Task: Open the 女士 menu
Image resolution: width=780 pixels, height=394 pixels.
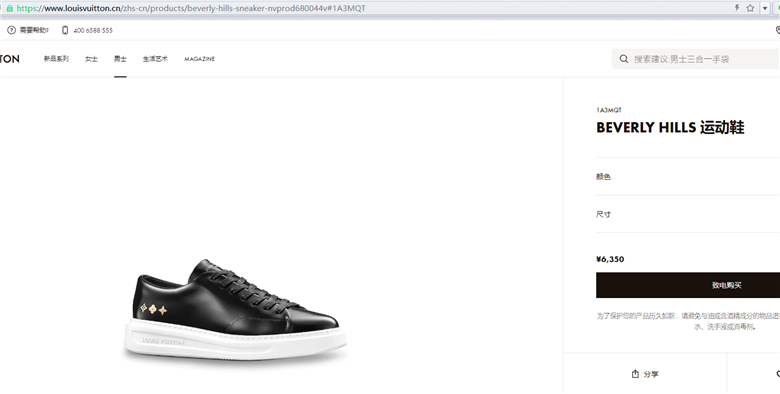Action: (x=91, y=59)
